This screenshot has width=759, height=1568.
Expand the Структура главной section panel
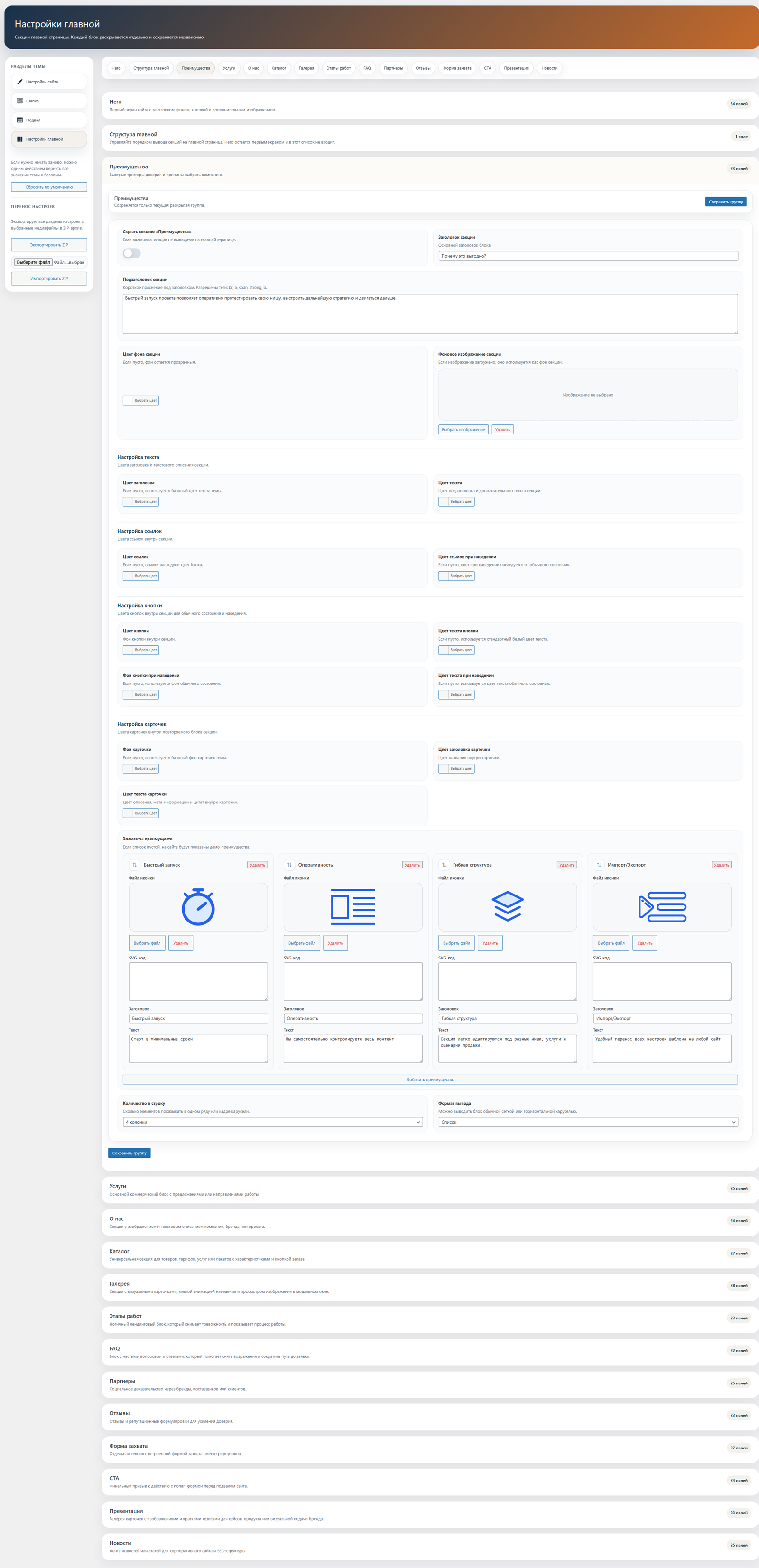click(x=430, y=138)
